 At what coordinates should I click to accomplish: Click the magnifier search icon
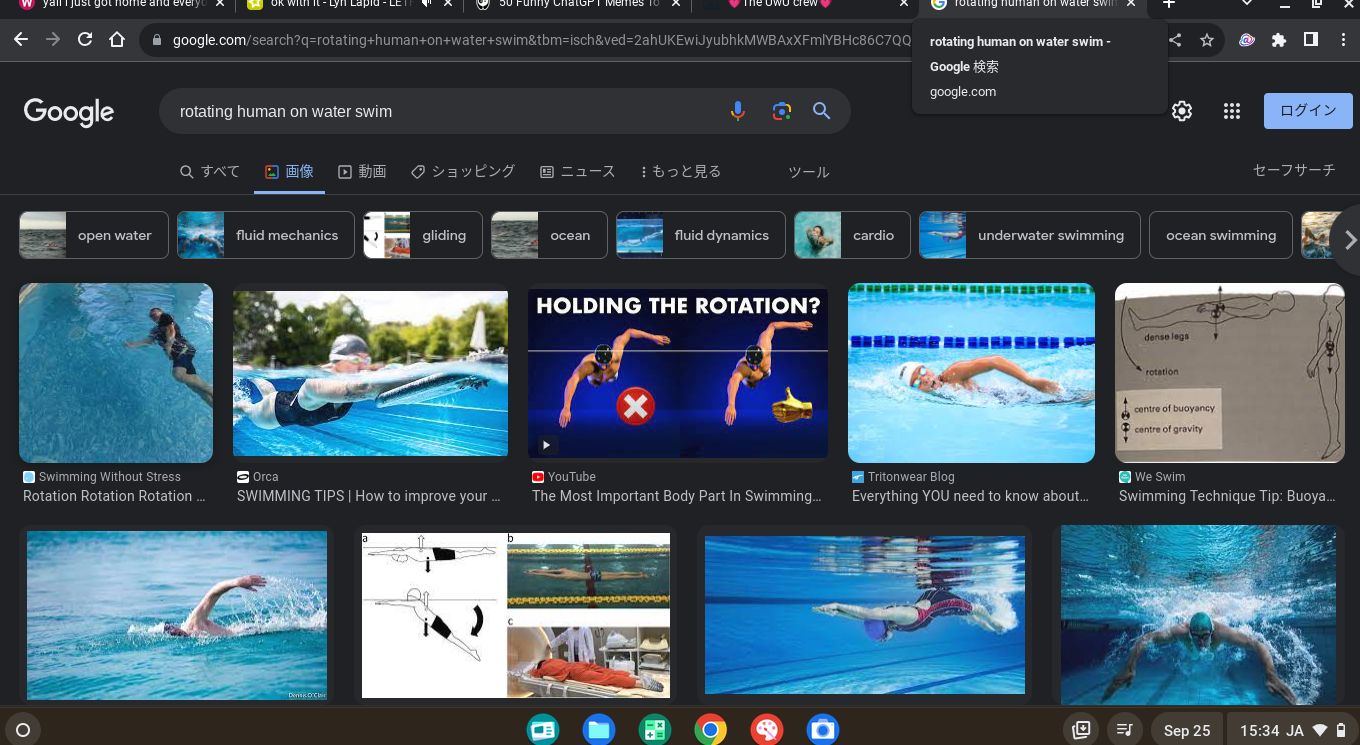tap(821, 111)
